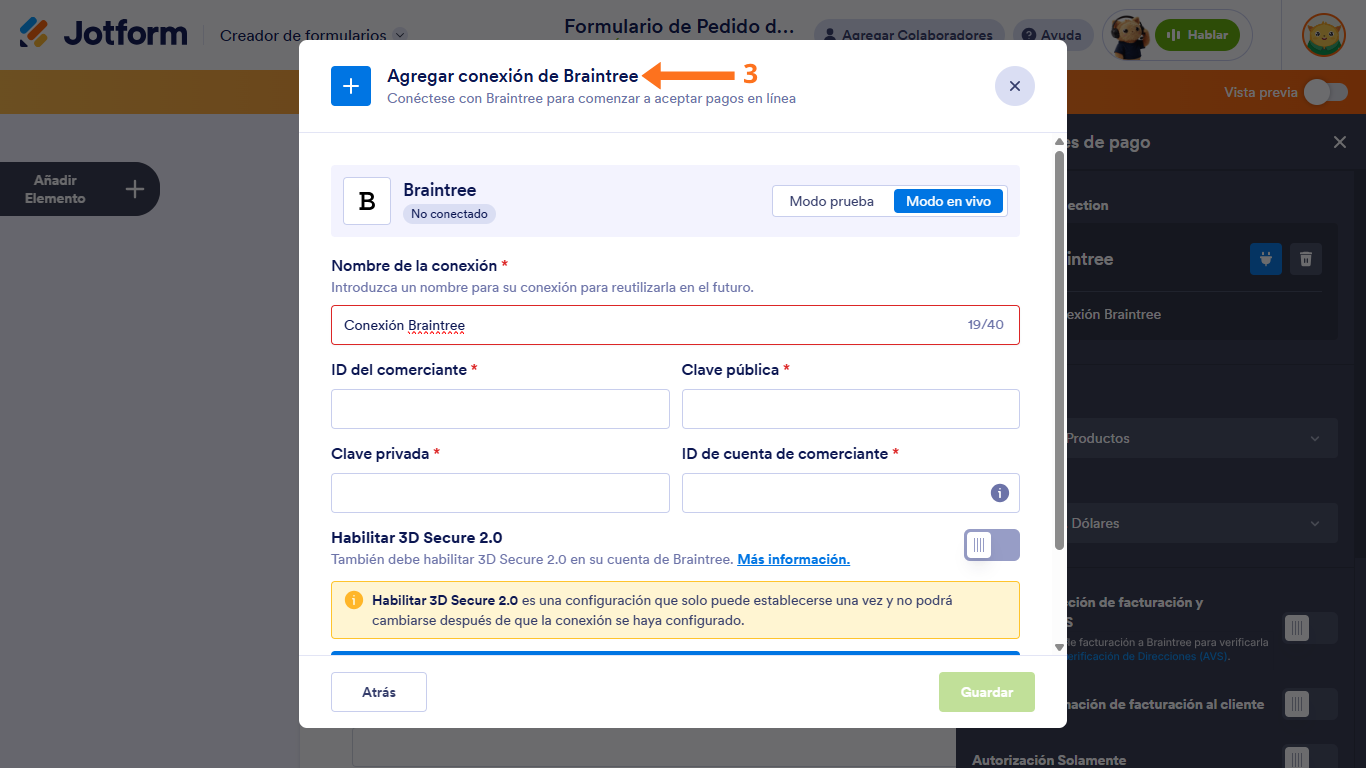Toggle the billing address AVS switch
This screenshot has height=768, width=1366.
(x=1310, y=628)
